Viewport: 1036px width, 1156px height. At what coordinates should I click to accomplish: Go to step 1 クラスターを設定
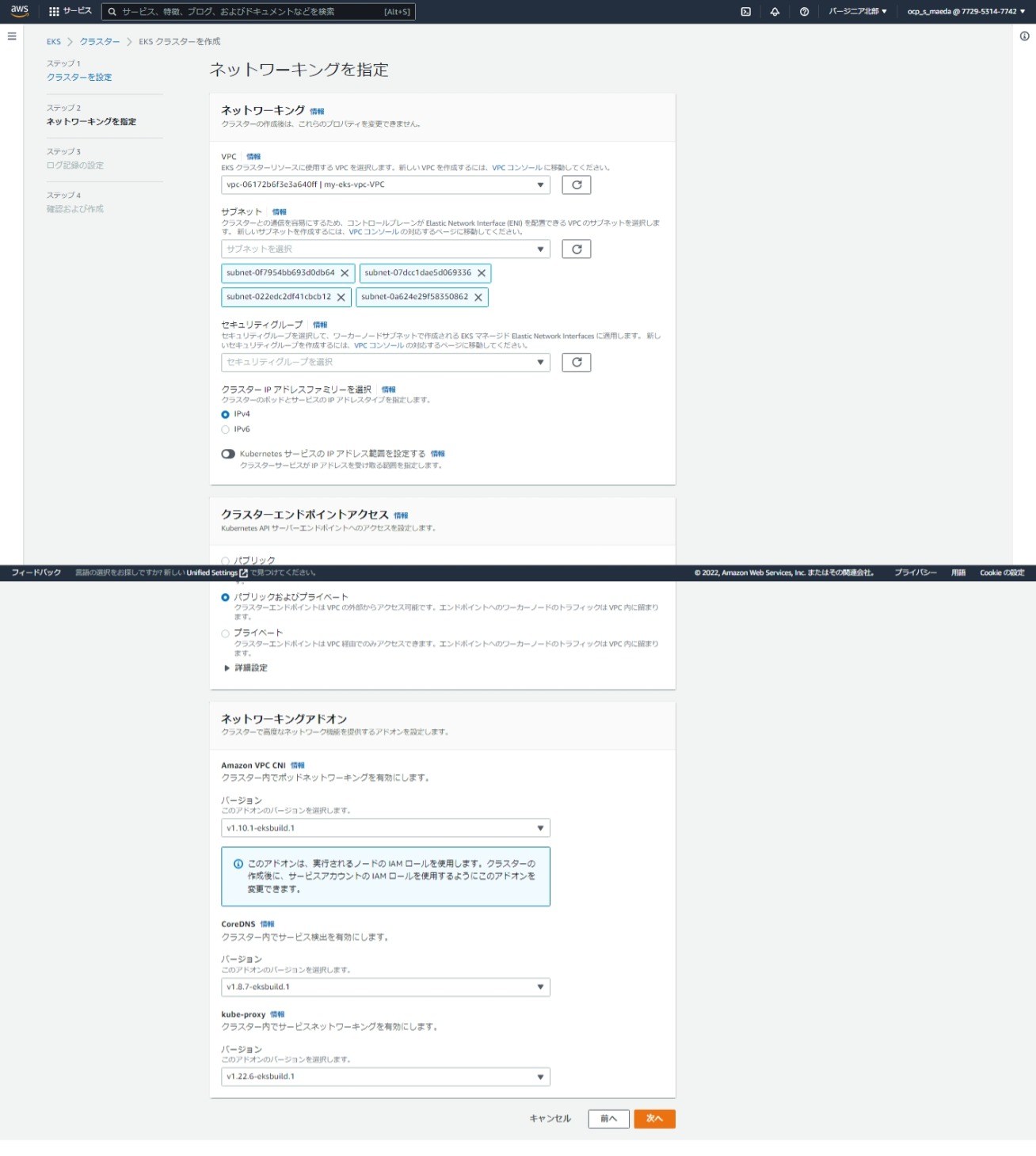[x=79, y=78]
